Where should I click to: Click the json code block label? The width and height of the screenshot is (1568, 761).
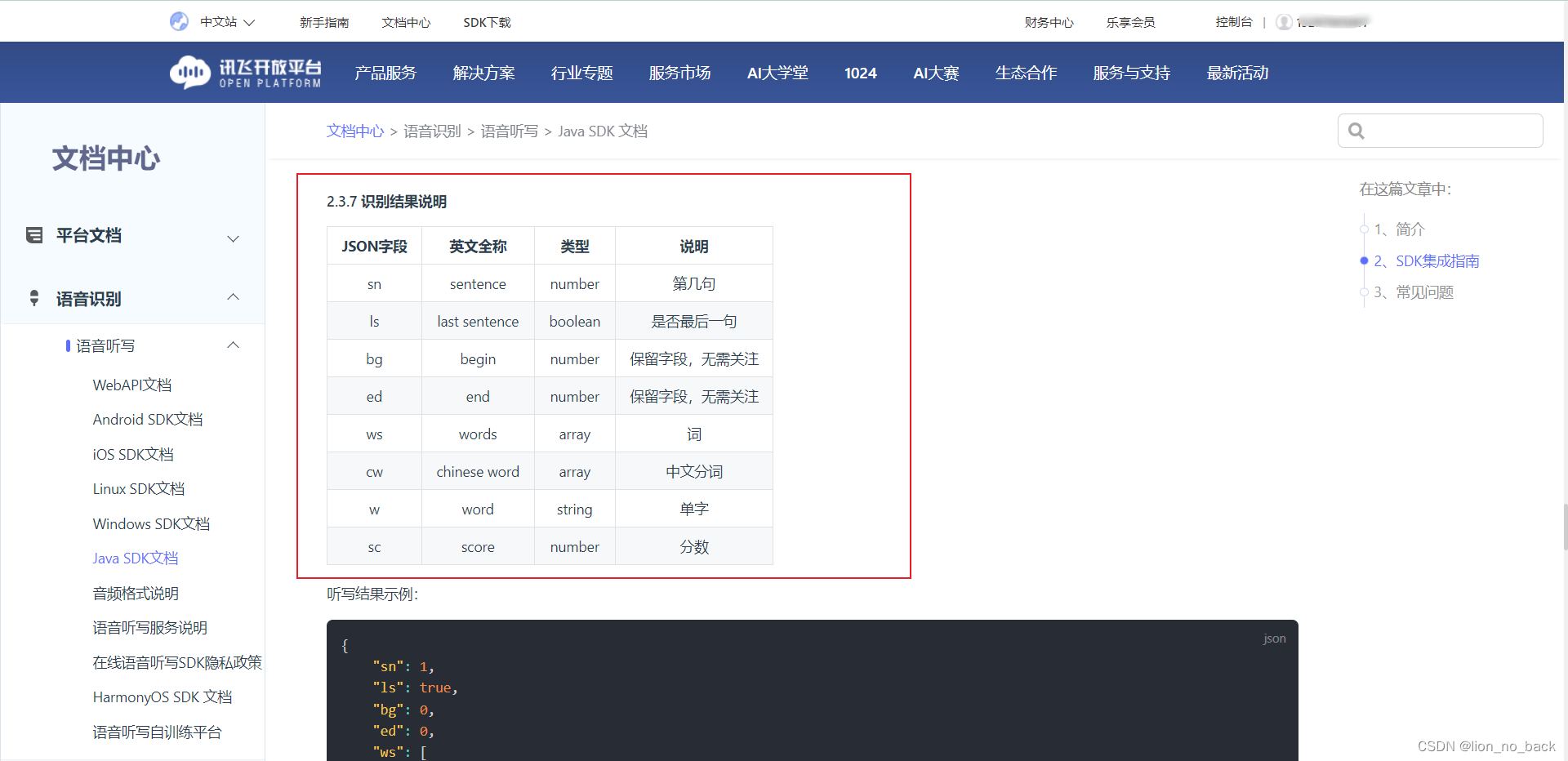point(1274,639)
